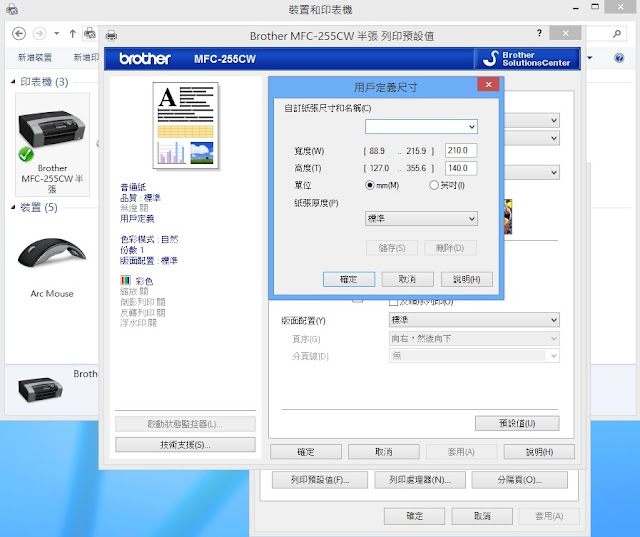
Task: Open the 版面配置 dropdown
Action: (x=474, y=320)
